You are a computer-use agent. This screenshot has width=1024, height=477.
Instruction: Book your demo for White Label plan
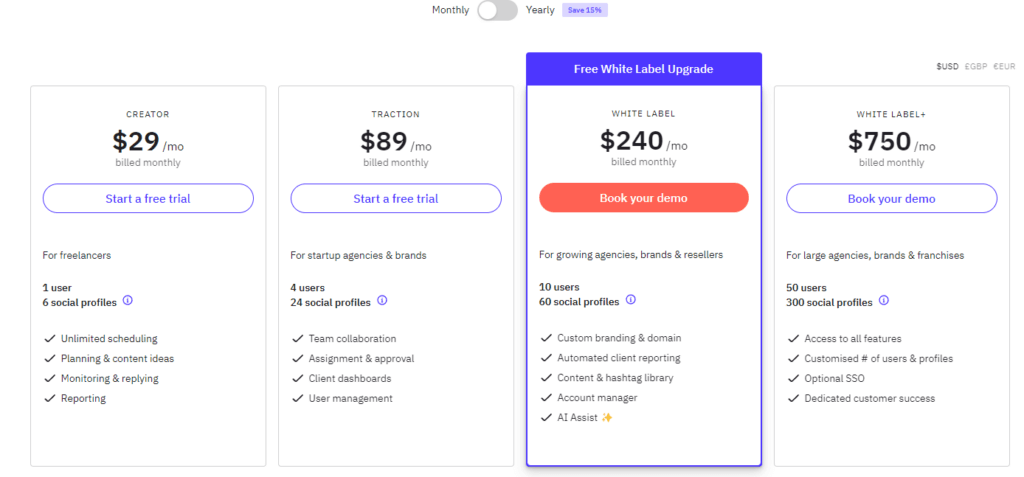(x=643, y=198)
